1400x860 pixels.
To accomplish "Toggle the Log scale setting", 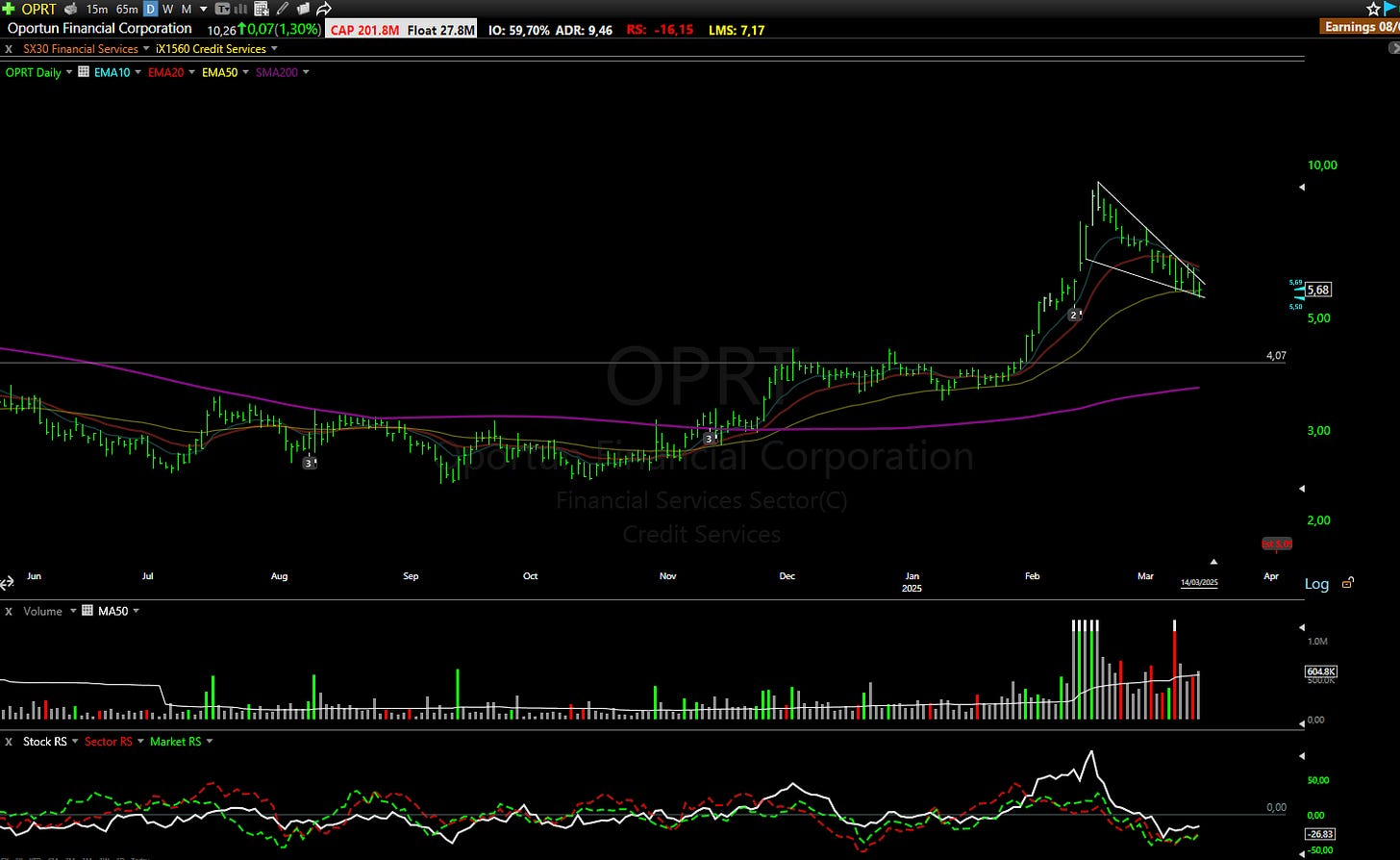I will pos(1316,584).
